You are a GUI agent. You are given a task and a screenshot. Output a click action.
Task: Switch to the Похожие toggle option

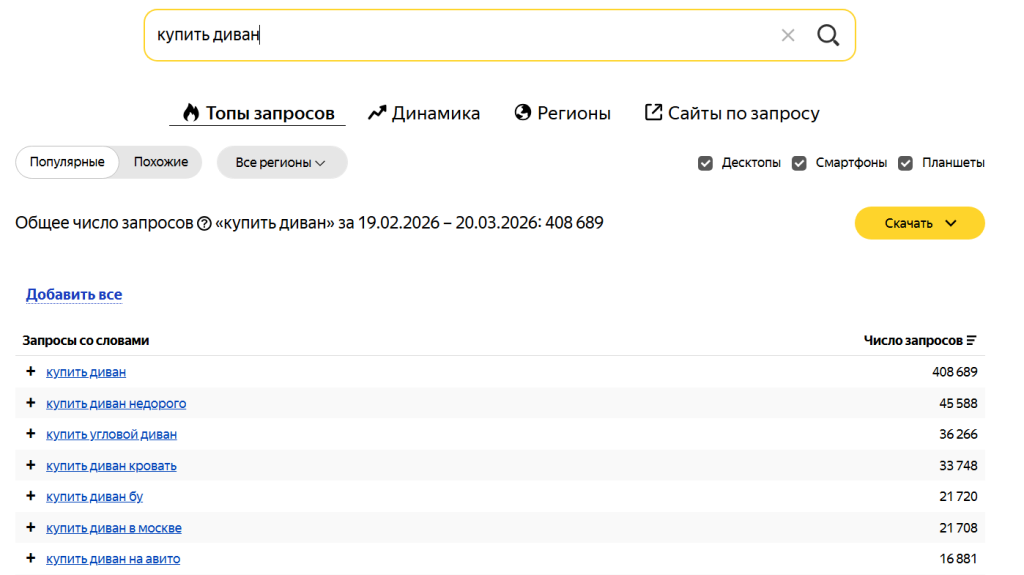coord(161,162)
